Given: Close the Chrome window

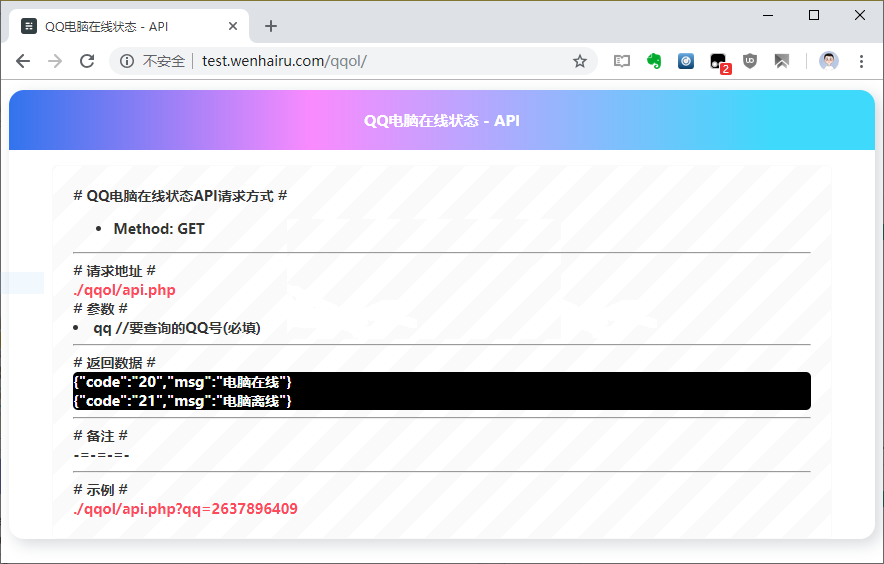Looking at the screenshot, I should (859, 15).
